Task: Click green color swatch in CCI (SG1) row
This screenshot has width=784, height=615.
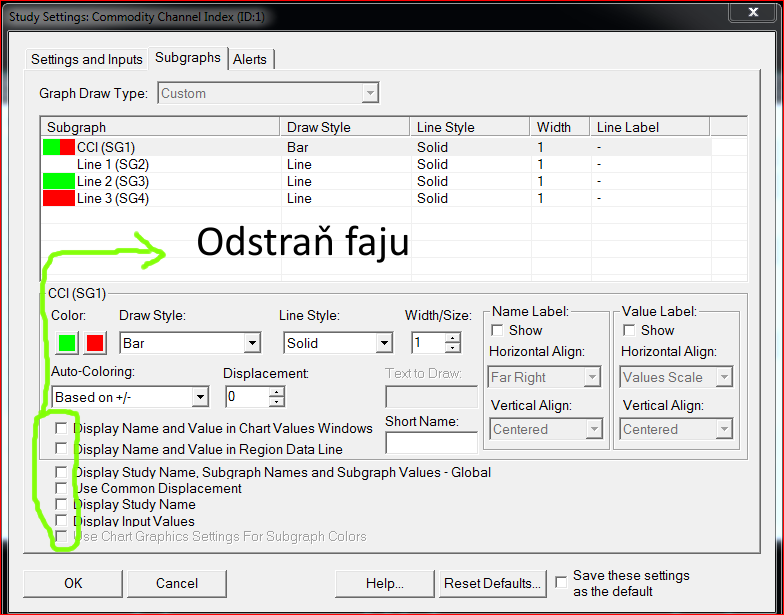Action: pos(51,148)
